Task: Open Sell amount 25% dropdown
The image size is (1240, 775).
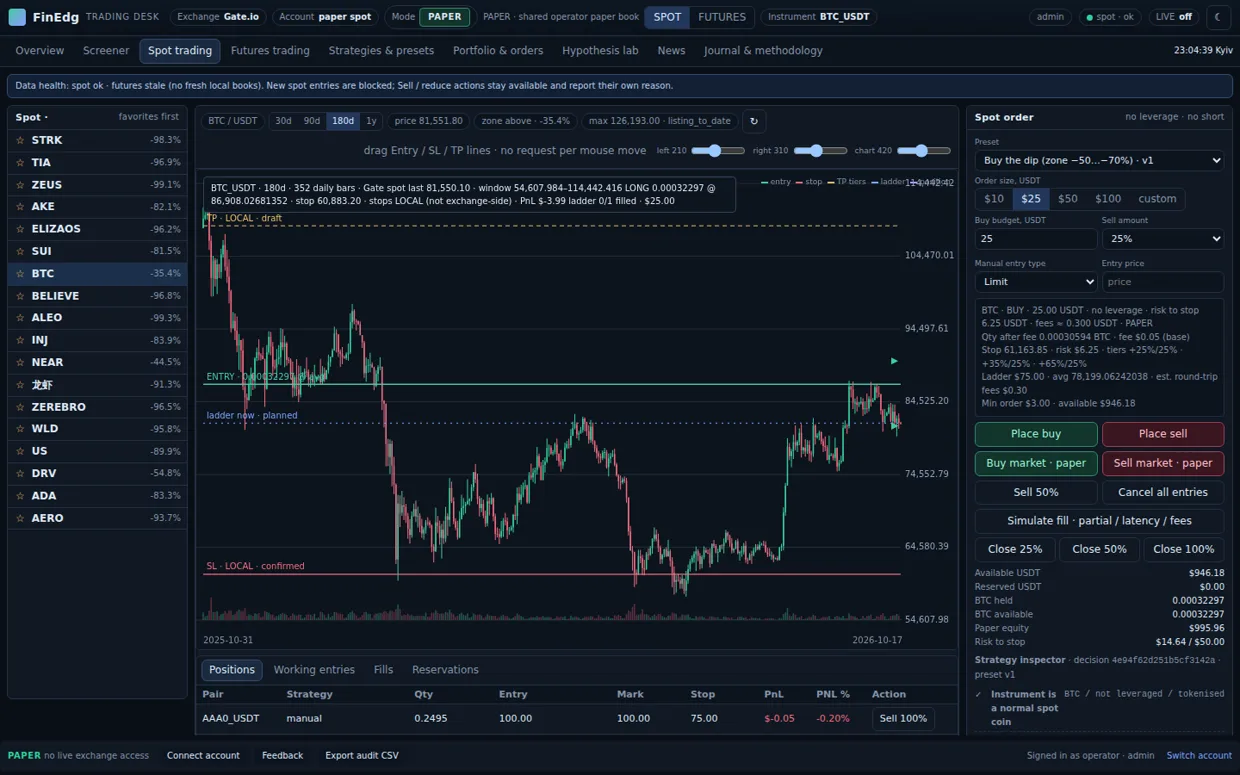Action: pos(1163,239)
